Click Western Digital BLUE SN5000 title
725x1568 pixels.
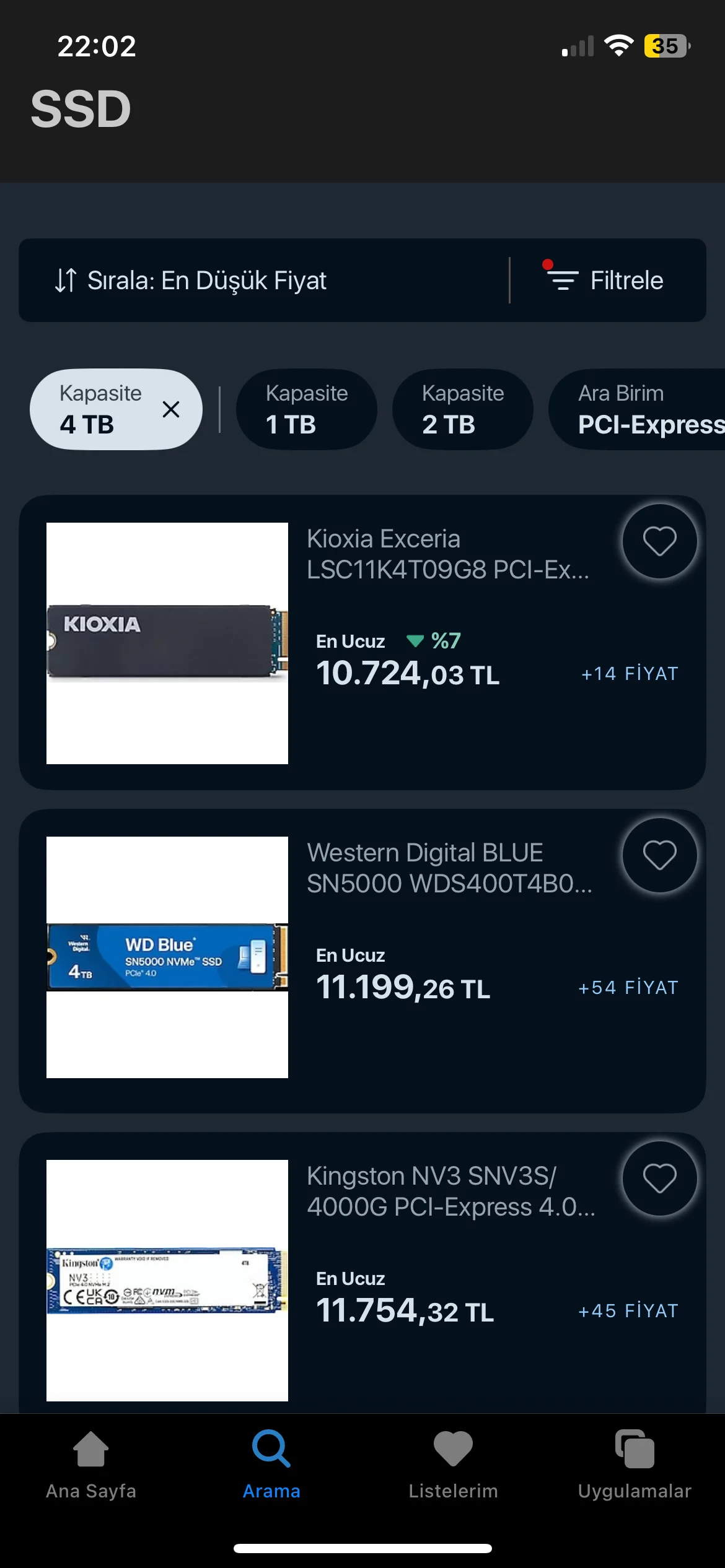pyautogui.click(x=449, y=868)
